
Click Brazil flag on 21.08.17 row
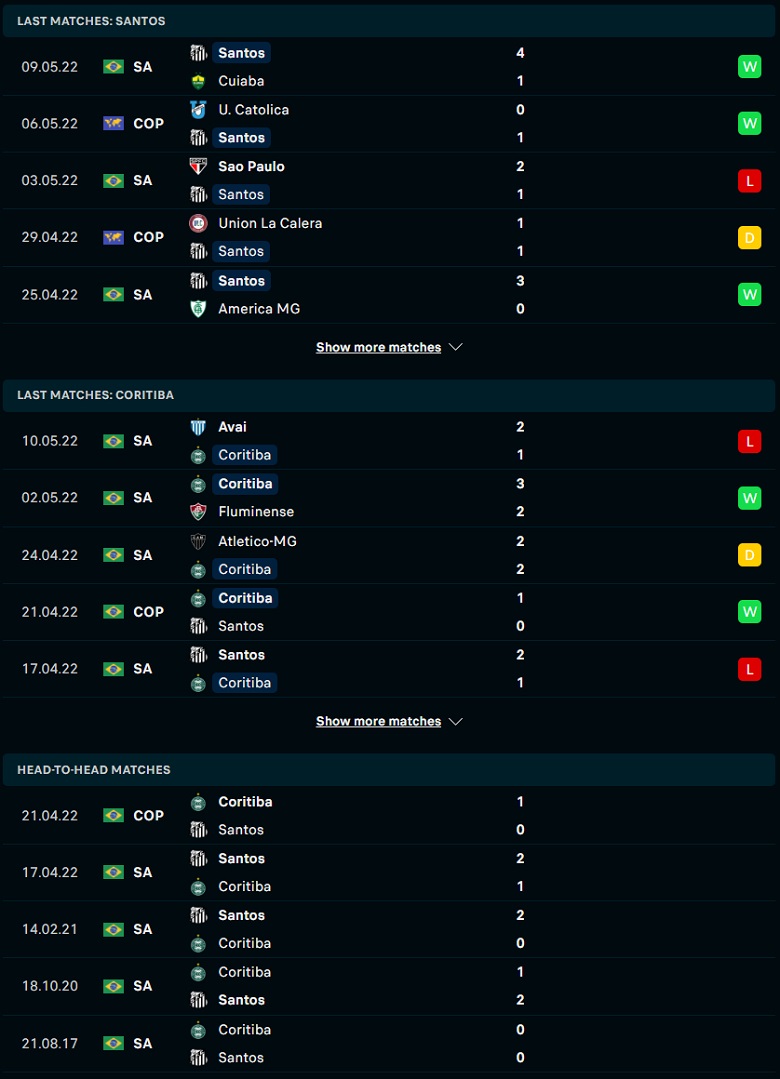pyautogui.click(x=114, y=1043)
